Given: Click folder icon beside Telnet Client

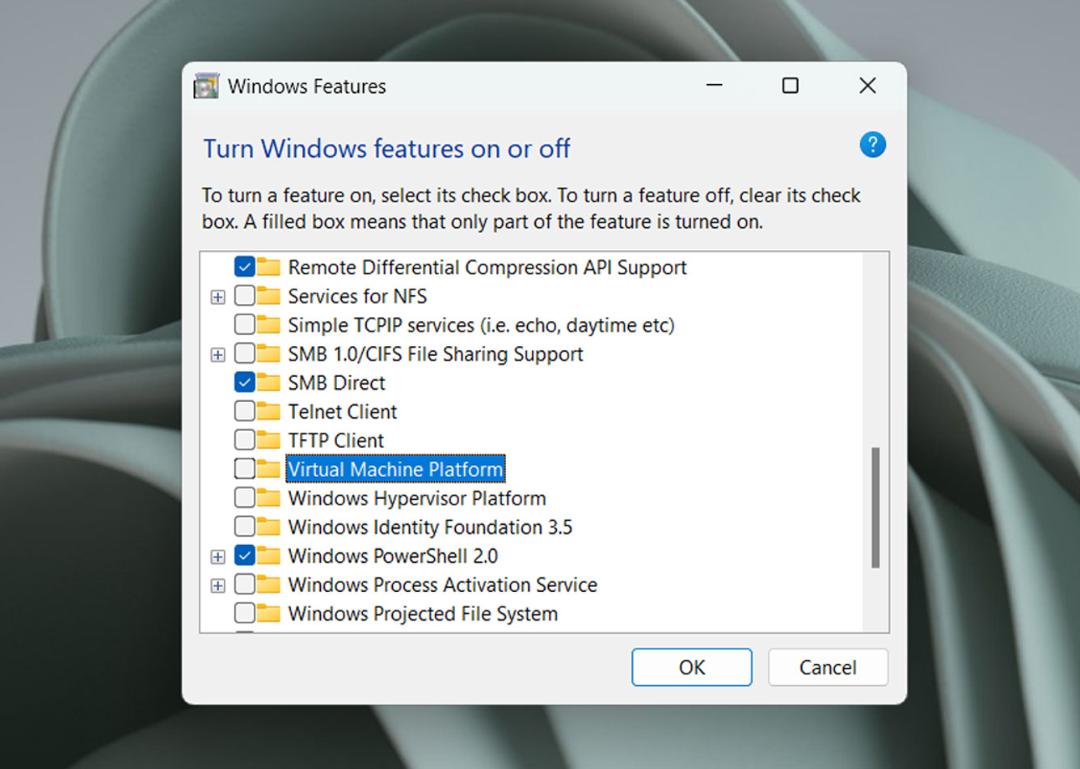Looking at the screenshot, I should coord(269,411).
